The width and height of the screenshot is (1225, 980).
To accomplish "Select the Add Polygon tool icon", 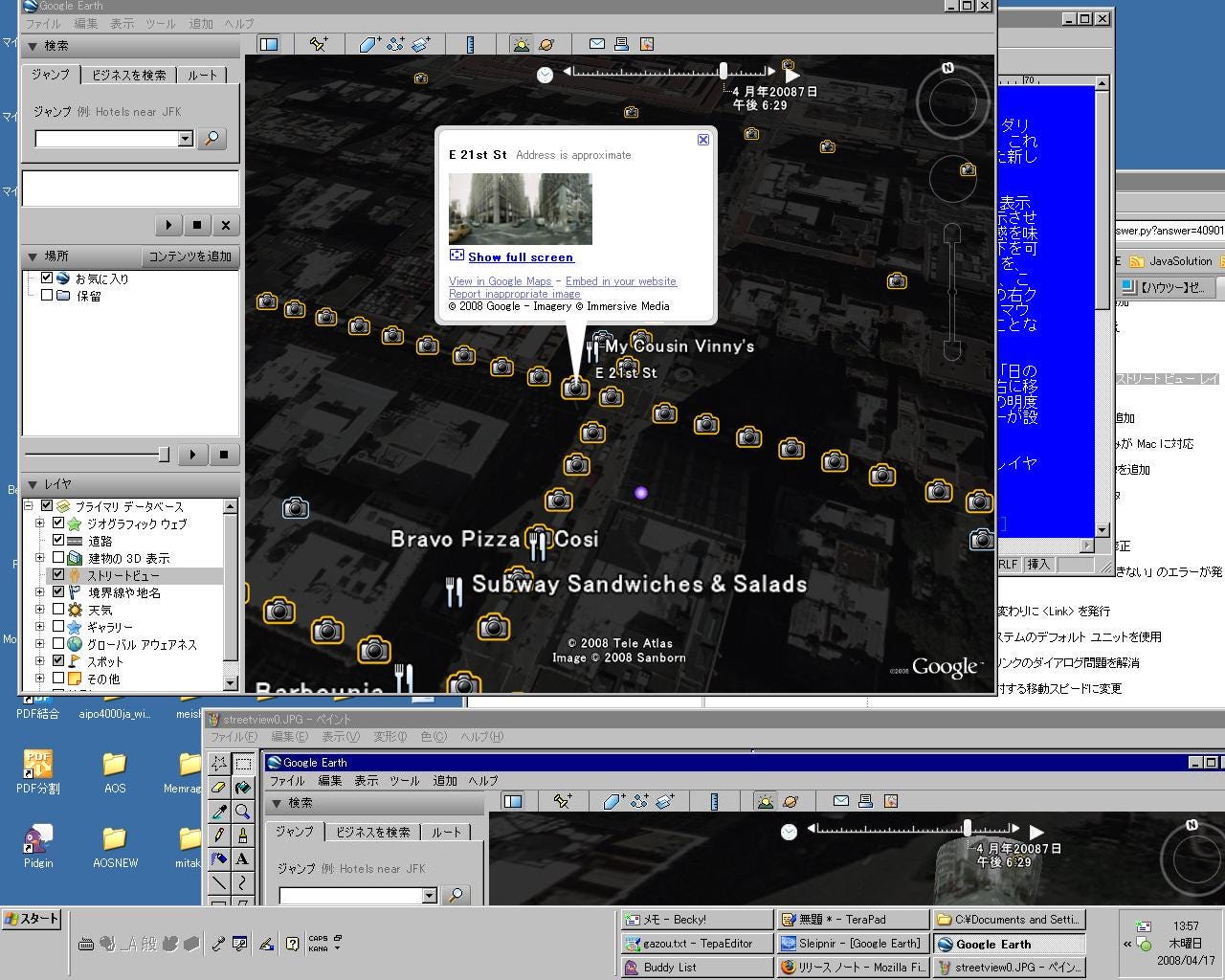I will point(369,44).
